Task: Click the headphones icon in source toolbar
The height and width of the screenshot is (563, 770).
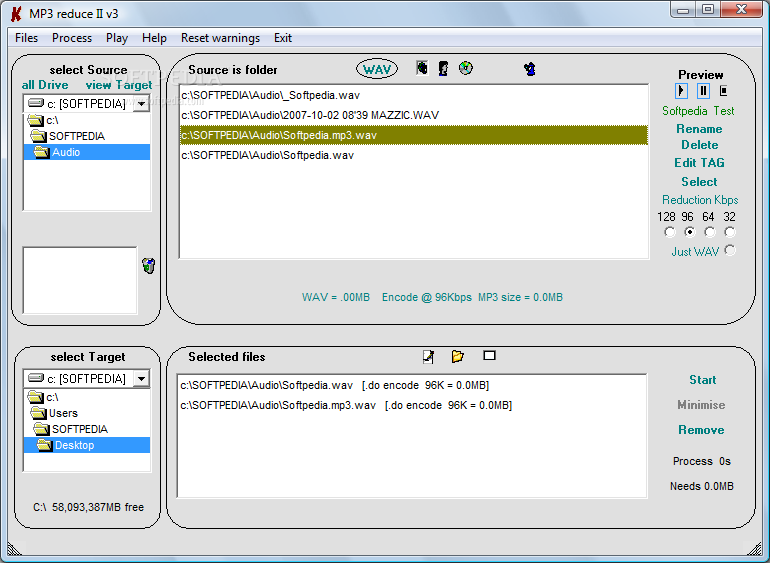Action: coord(422,68)
